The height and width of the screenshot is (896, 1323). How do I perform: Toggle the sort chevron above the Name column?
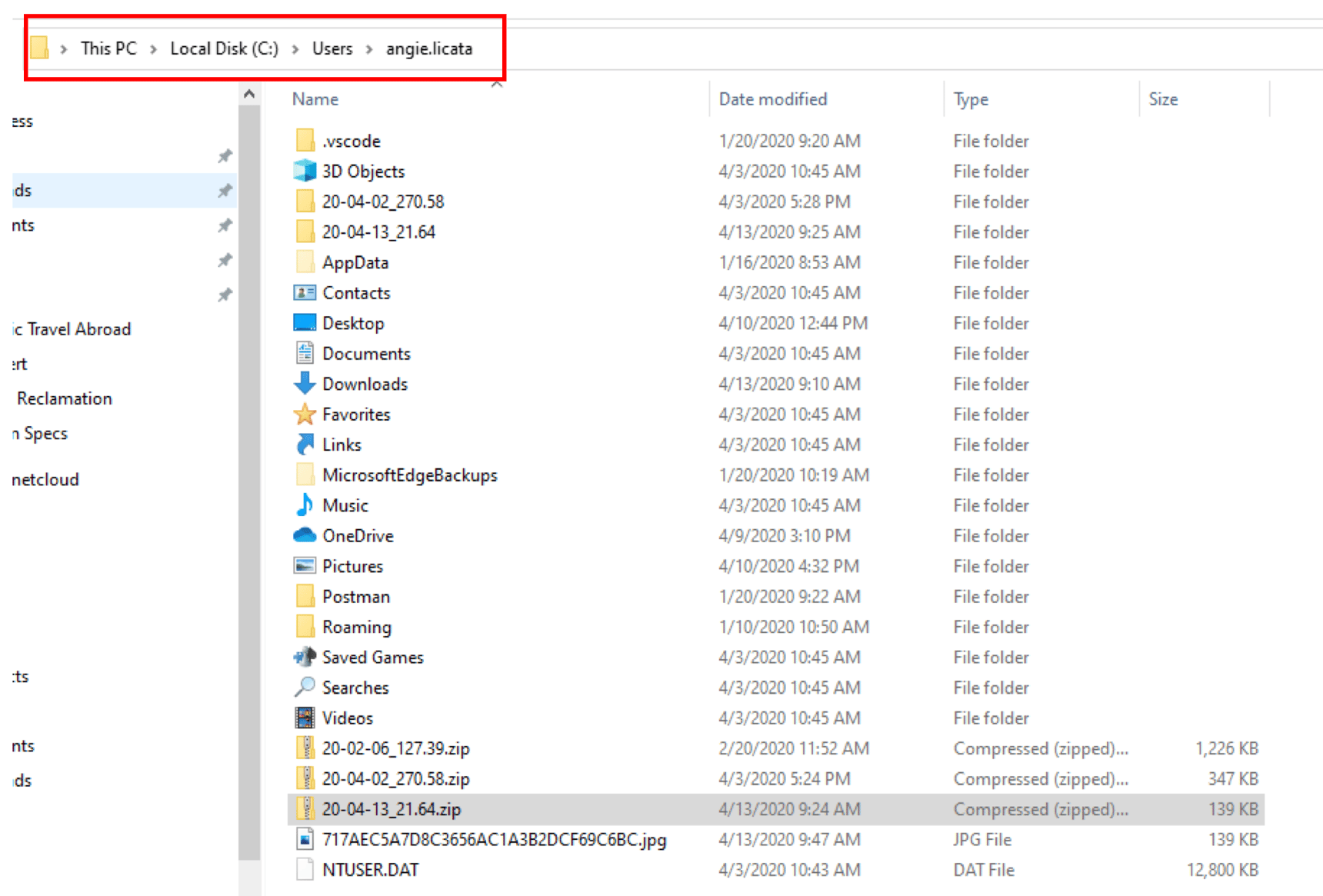tap(497, 85)
